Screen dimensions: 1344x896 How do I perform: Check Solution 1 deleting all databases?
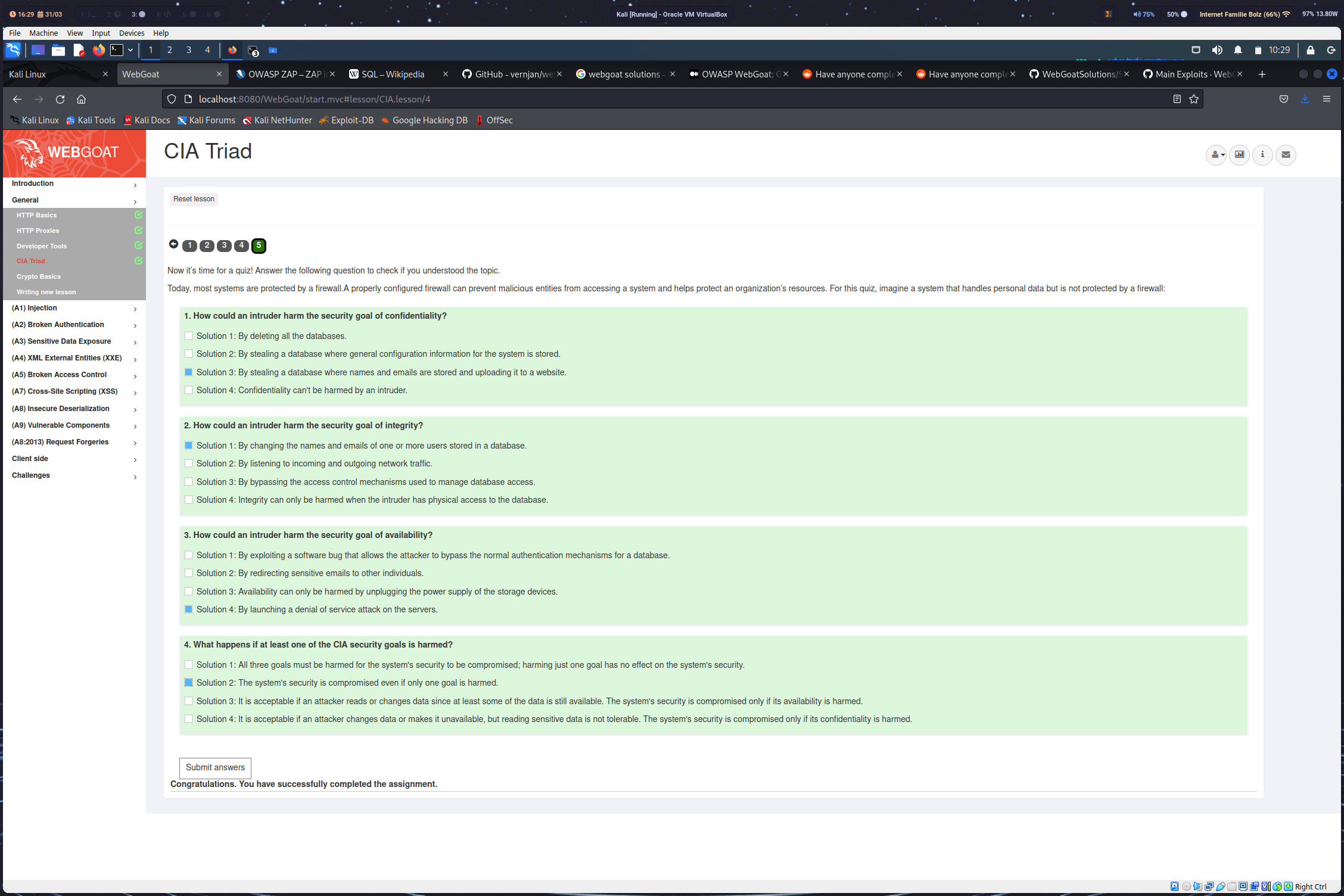[x=189, y=336]
